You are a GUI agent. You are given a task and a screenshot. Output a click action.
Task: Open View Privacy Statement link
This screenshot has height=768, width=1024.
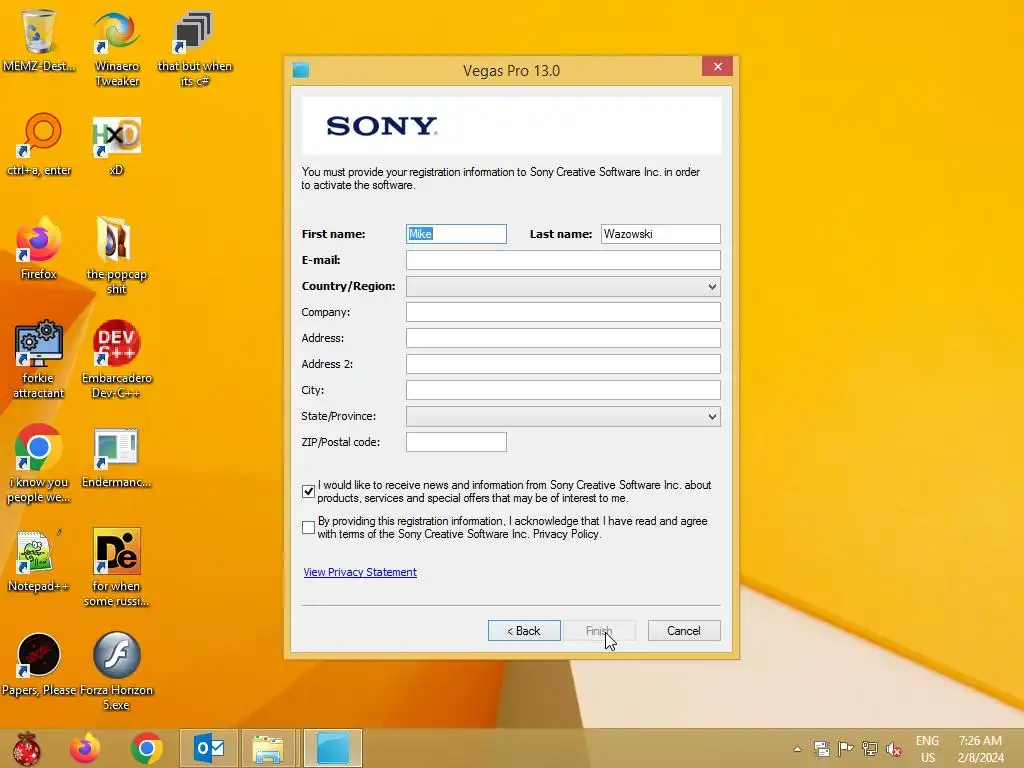pyautogui.click(x=360, y=572)
